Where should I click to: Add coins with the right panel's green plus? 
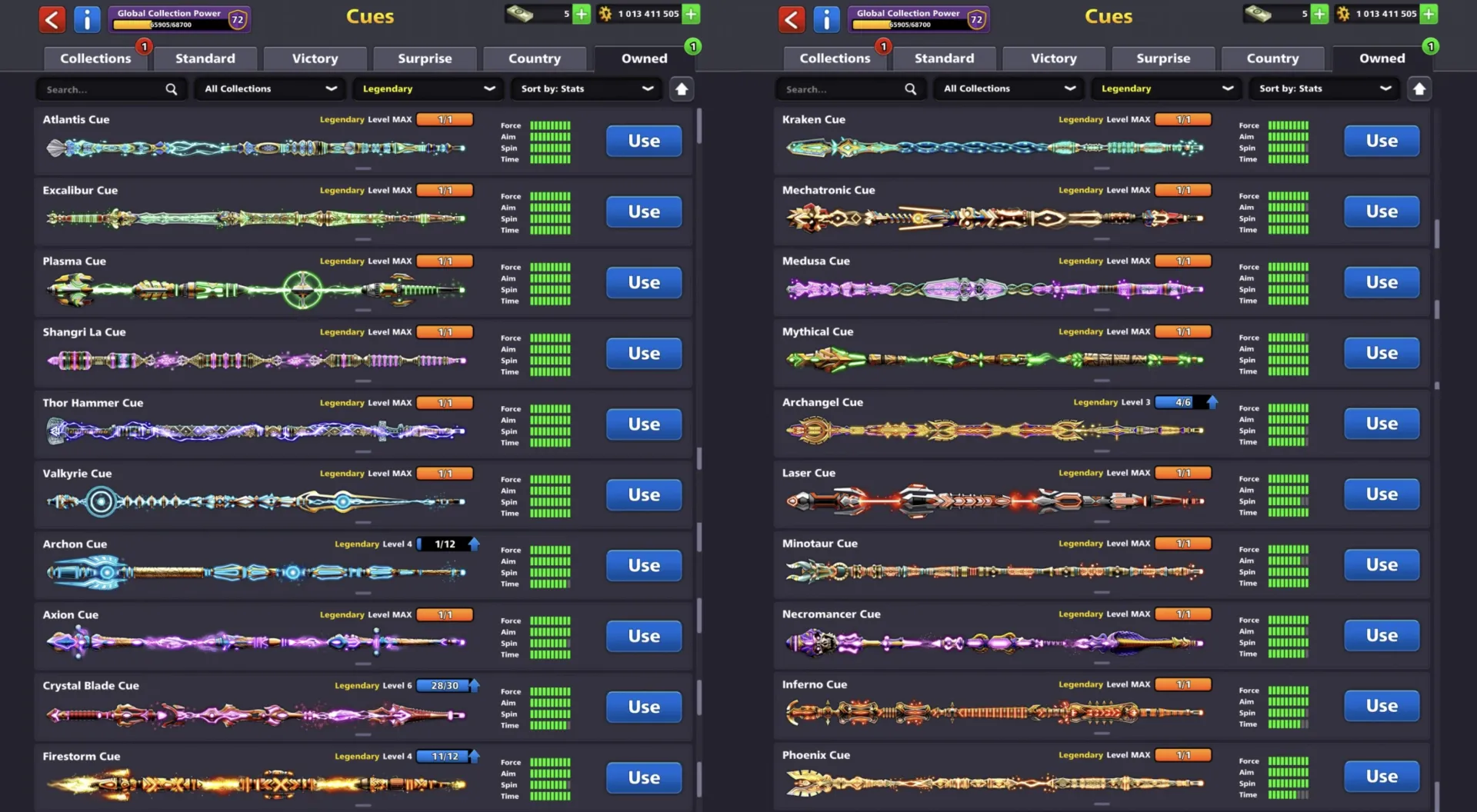[x=1429, y=14]
